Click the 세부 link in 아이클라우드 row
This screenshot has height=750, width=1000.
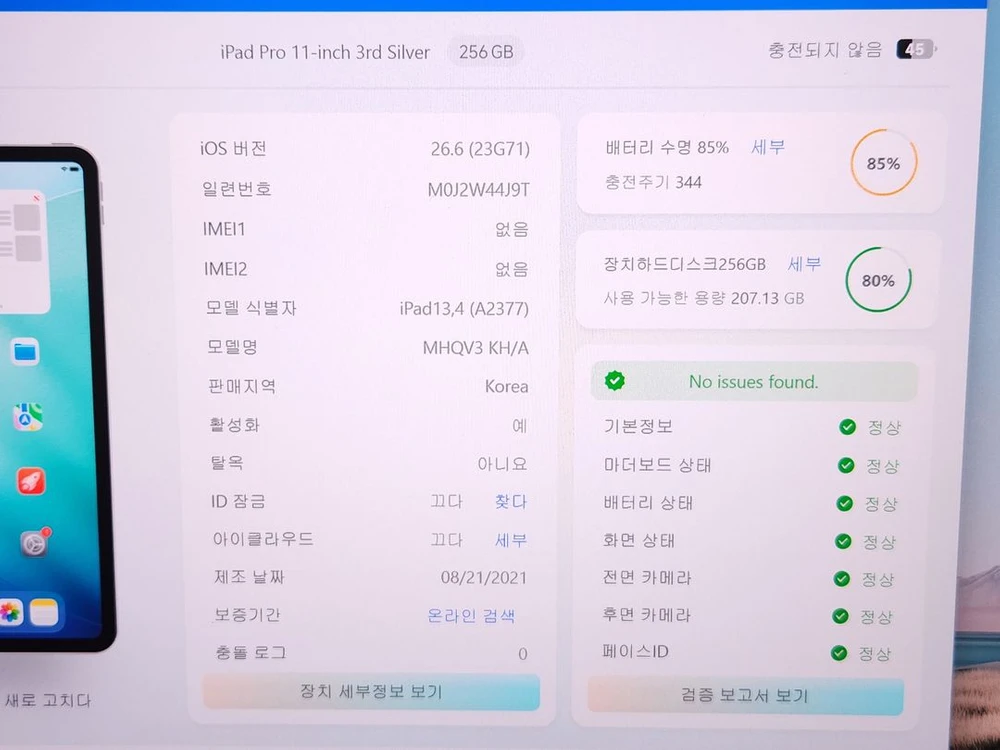point(511,540)
